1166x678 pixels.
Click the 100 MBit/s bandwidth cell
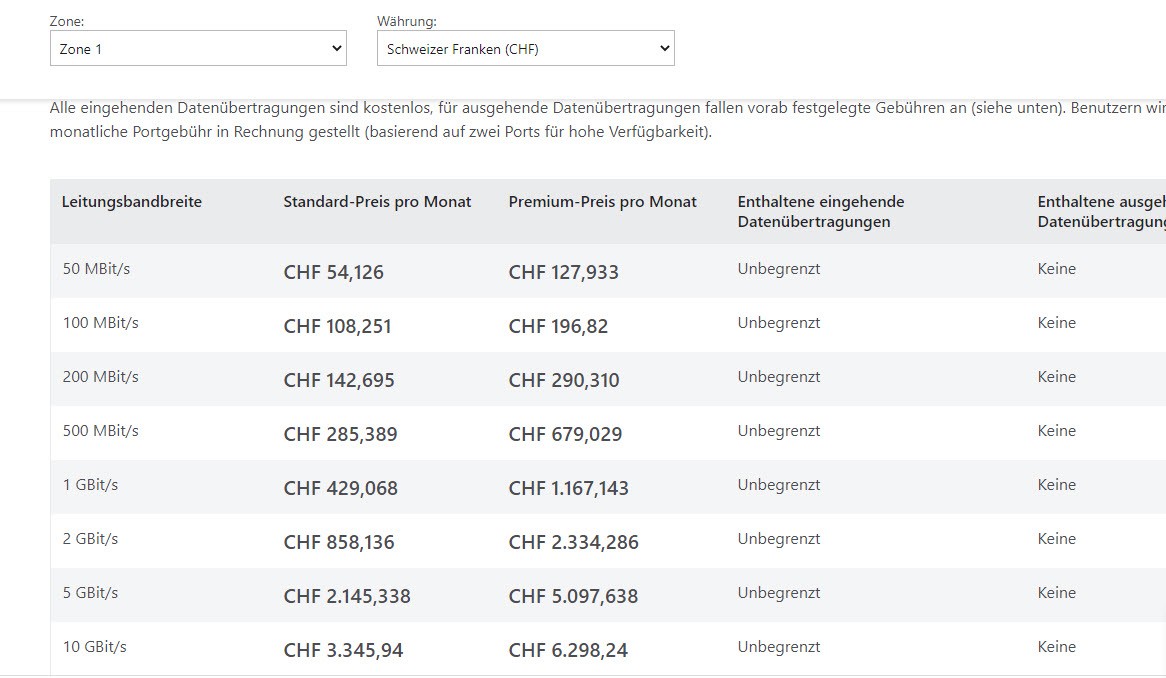100,323
